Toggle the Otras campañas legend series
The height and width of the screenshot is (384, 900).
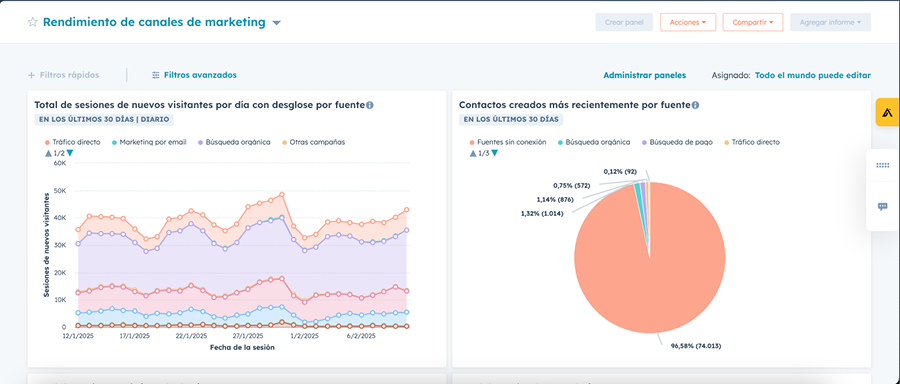[313, 142]
